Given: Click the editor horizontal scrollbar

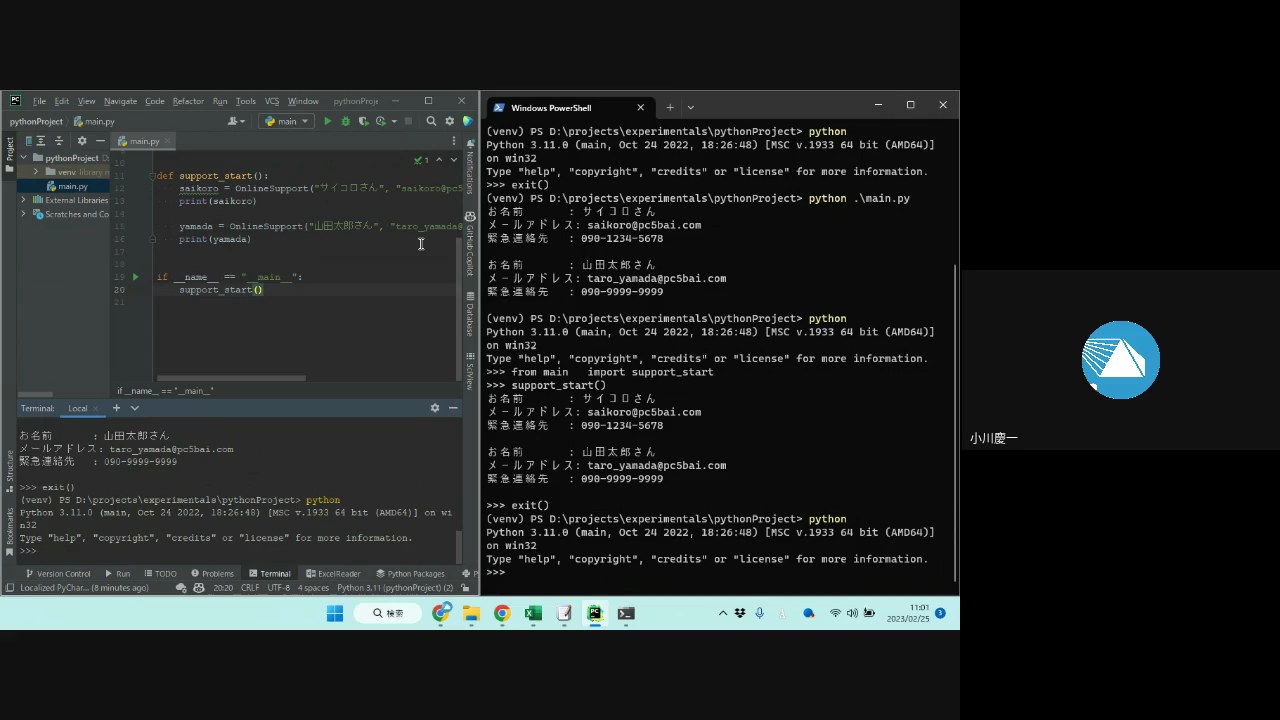Looking at the screenshot, I should (230, 378).
